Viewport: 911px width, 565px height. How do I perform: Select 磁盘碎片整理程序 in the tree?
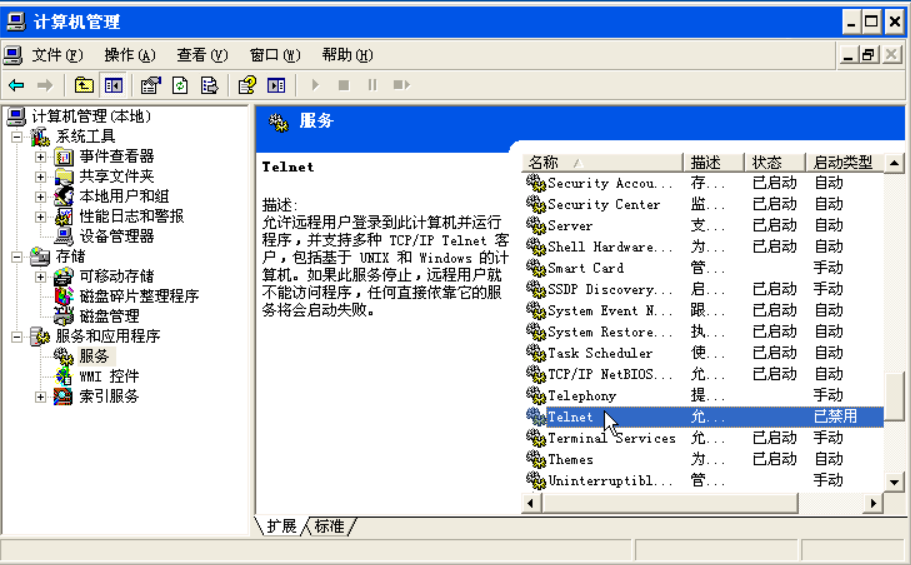click(139, 296)
